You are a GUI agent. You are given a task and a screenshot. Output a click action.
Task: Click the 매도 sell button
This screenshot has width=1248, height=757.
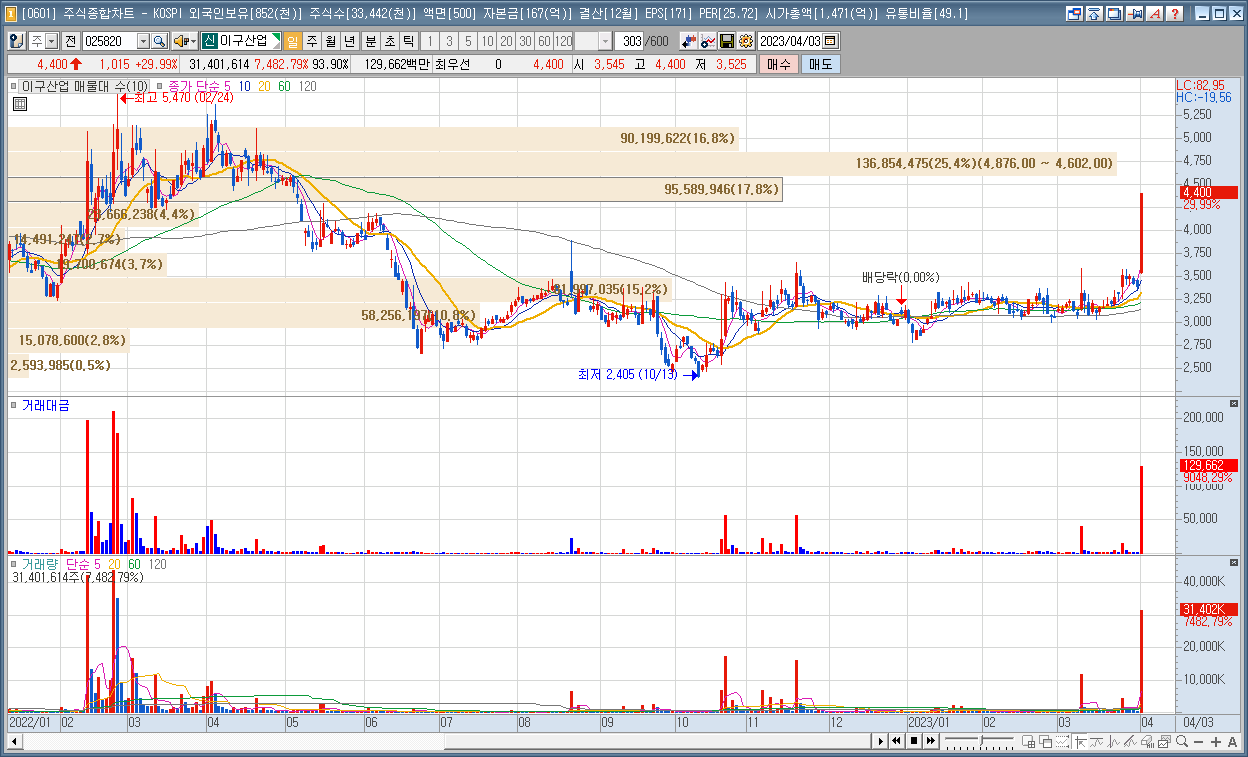point(820,64)
